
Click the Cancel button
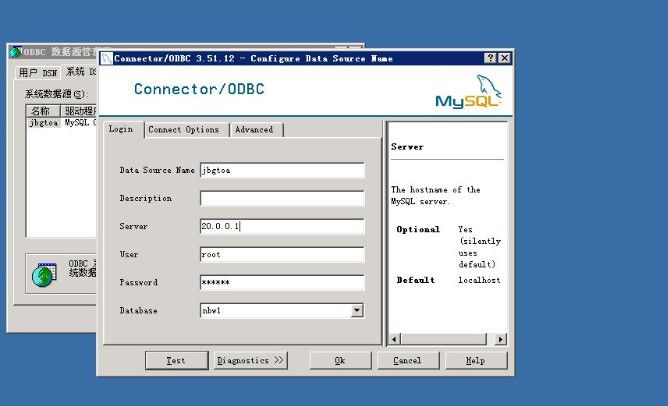point(408,360)
